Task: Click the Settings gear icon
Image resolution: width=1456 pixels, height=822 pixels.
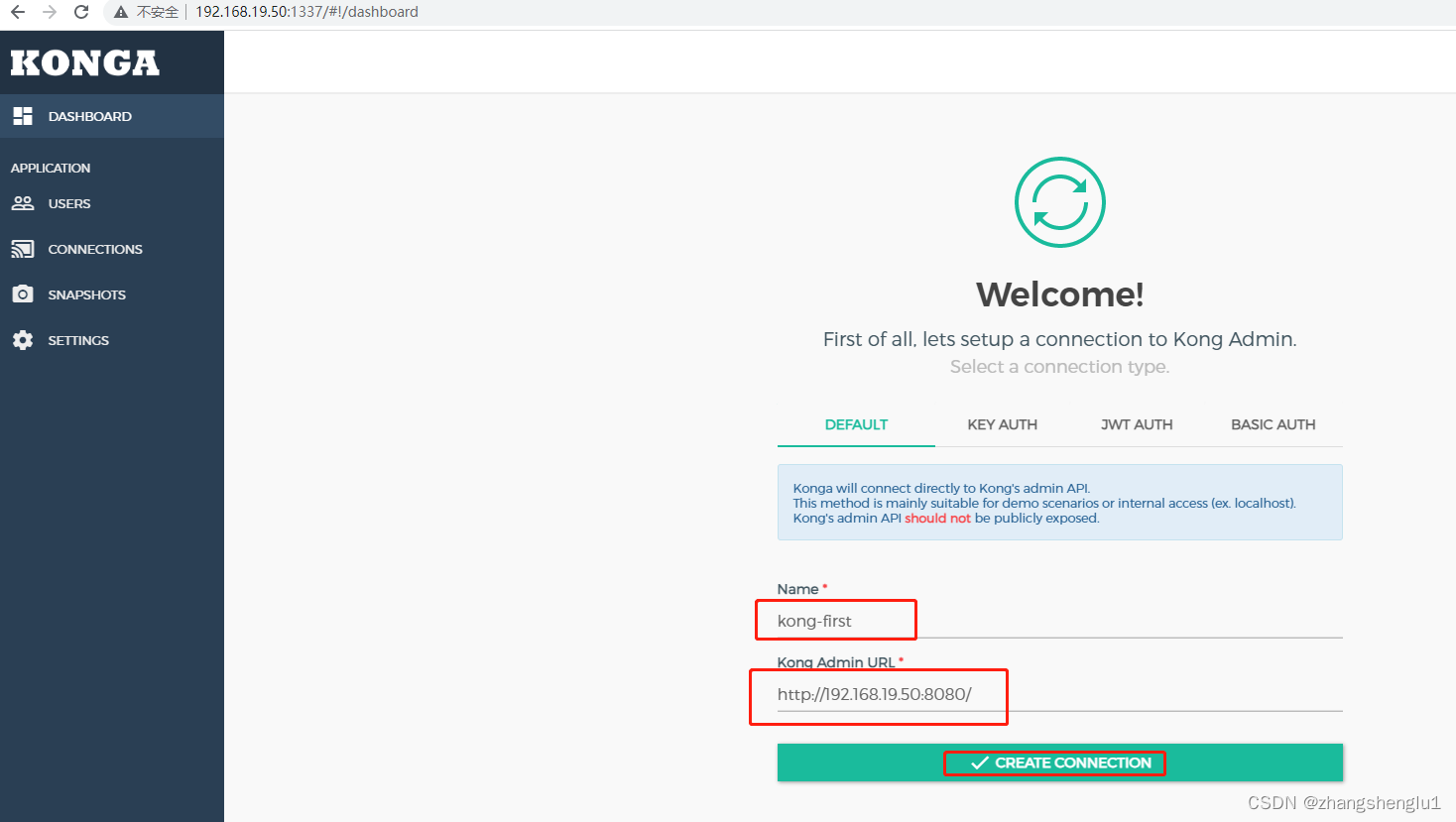Action: 23,340
